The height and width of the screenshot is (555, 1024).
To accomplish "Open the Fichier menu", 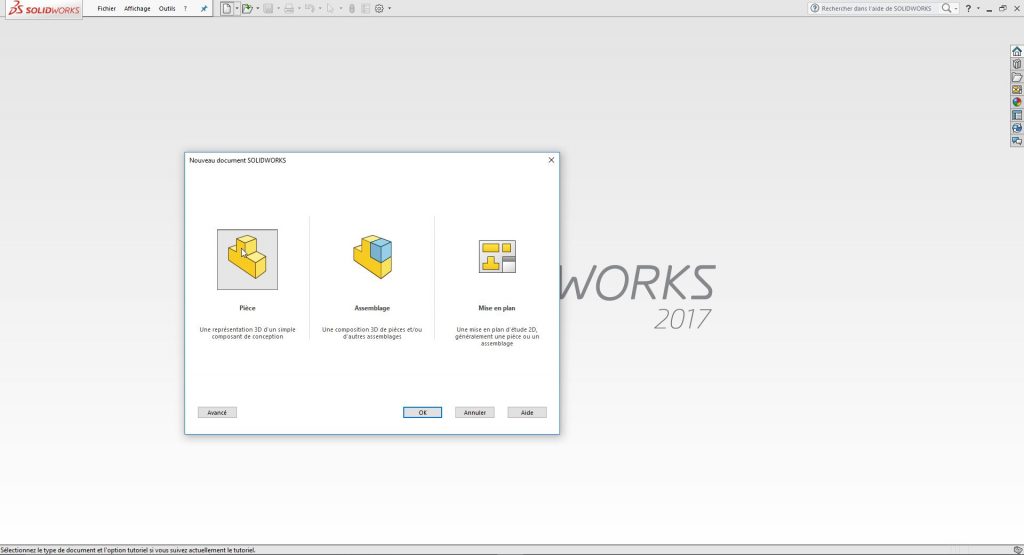I will 106,8.
